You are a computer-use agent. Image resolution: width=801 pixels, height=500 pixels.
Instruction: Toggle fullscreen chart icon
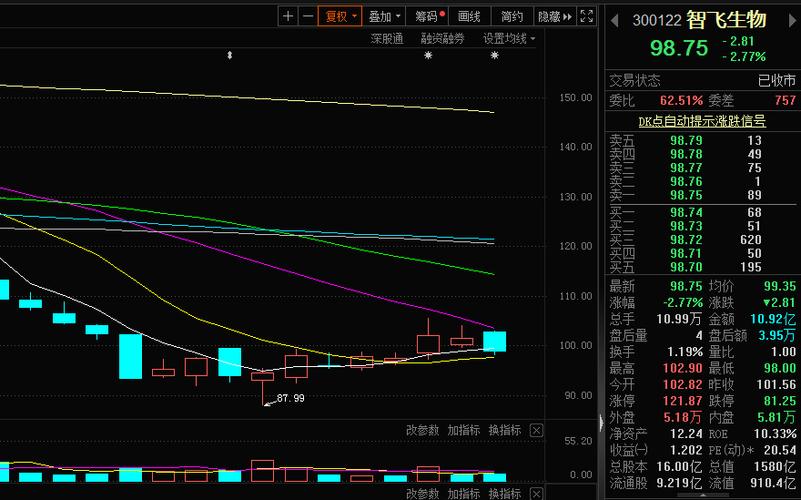pos(586,16)
